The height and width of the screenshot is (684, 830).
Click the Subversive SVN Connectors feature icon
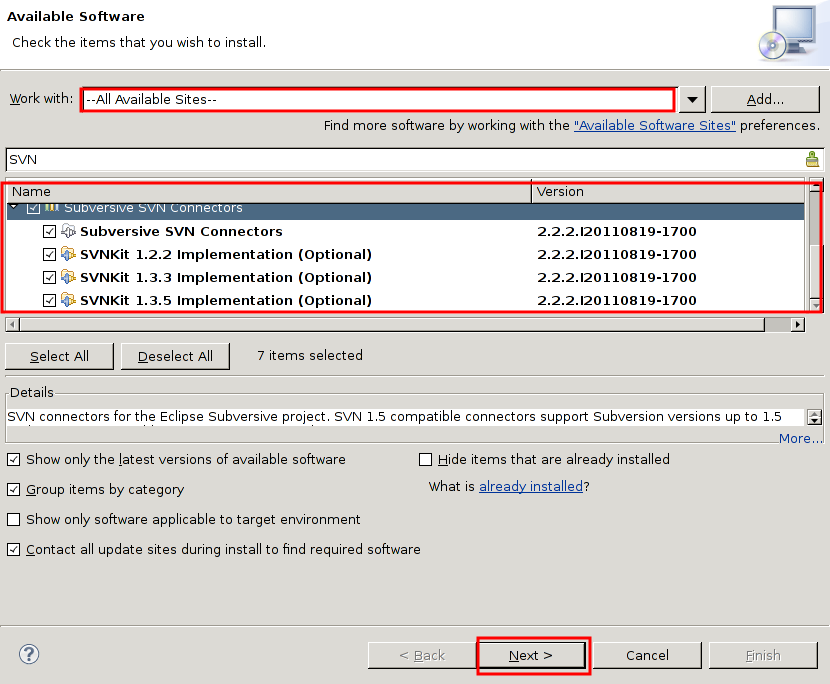(68, 231)
